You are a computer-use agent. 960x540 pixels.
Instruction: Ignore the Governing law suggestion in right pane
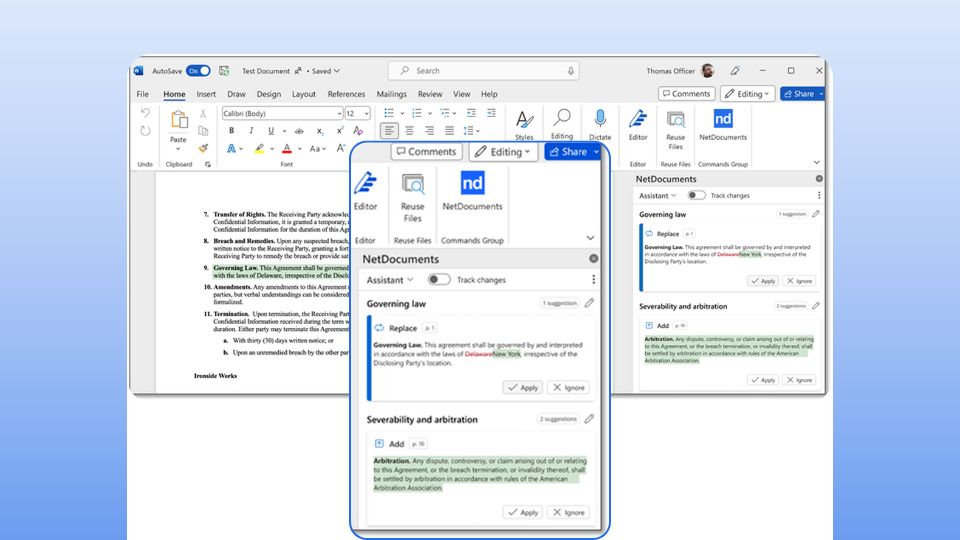coord(799,280)
